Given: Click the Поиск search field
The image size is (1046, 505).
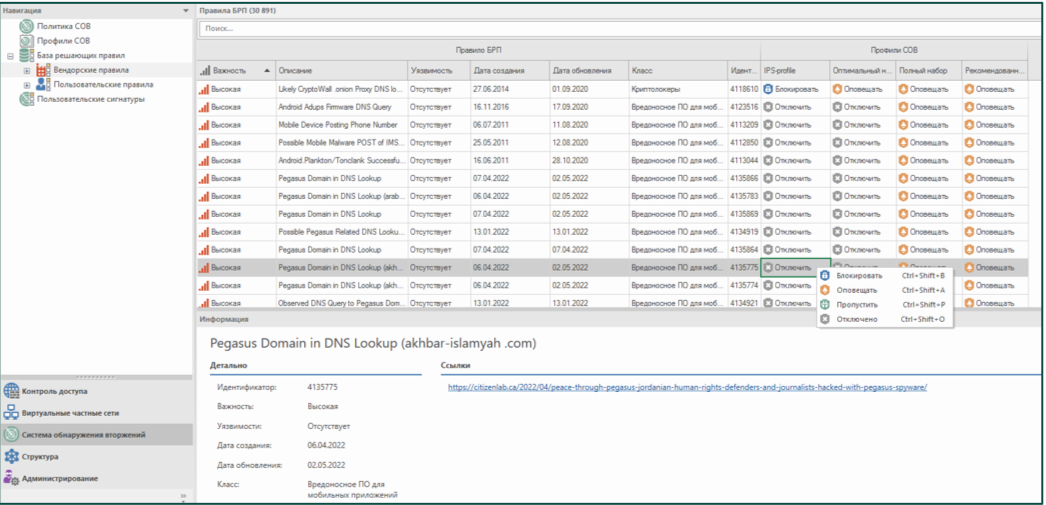Looking at the screenshot, I should pos(619,29).
